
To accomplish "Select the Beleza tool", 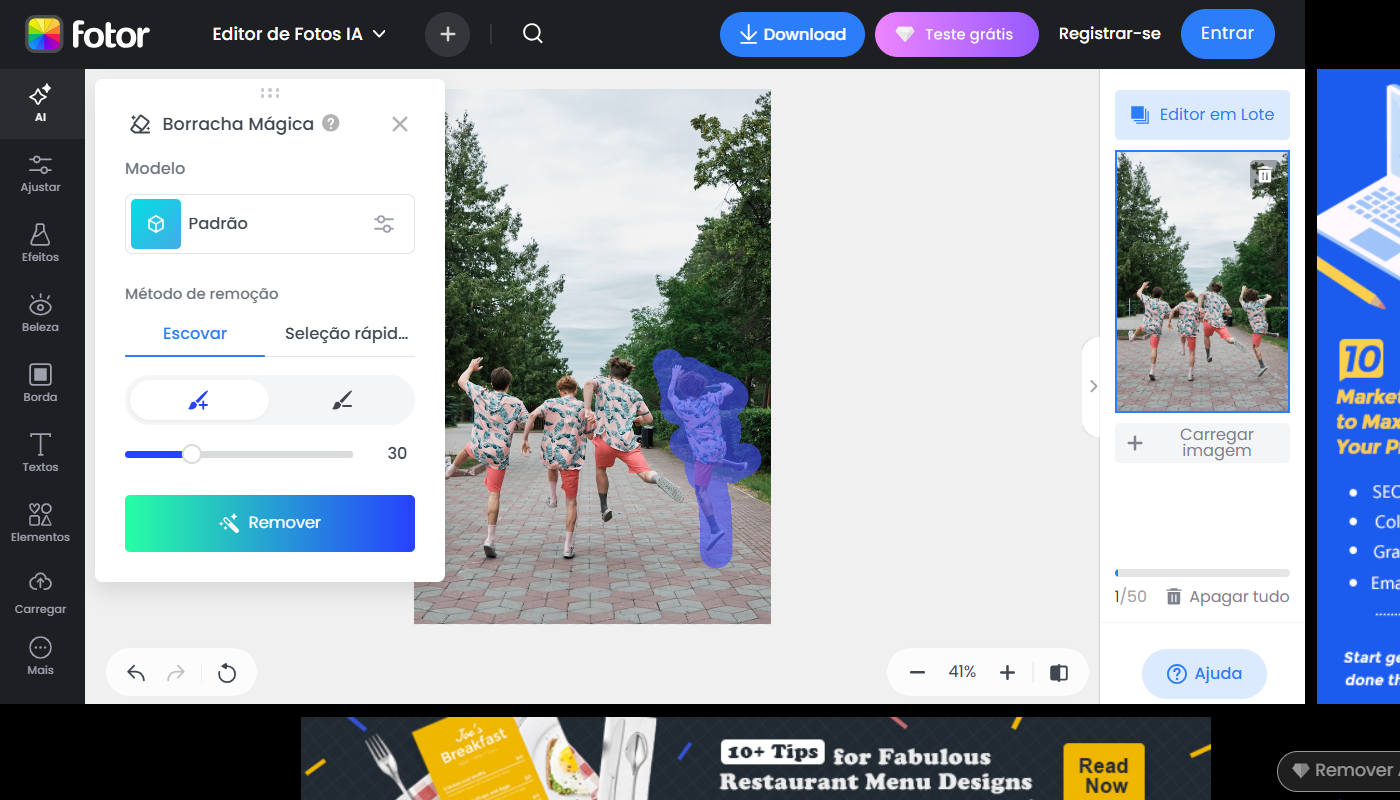I will pos(40,313).
